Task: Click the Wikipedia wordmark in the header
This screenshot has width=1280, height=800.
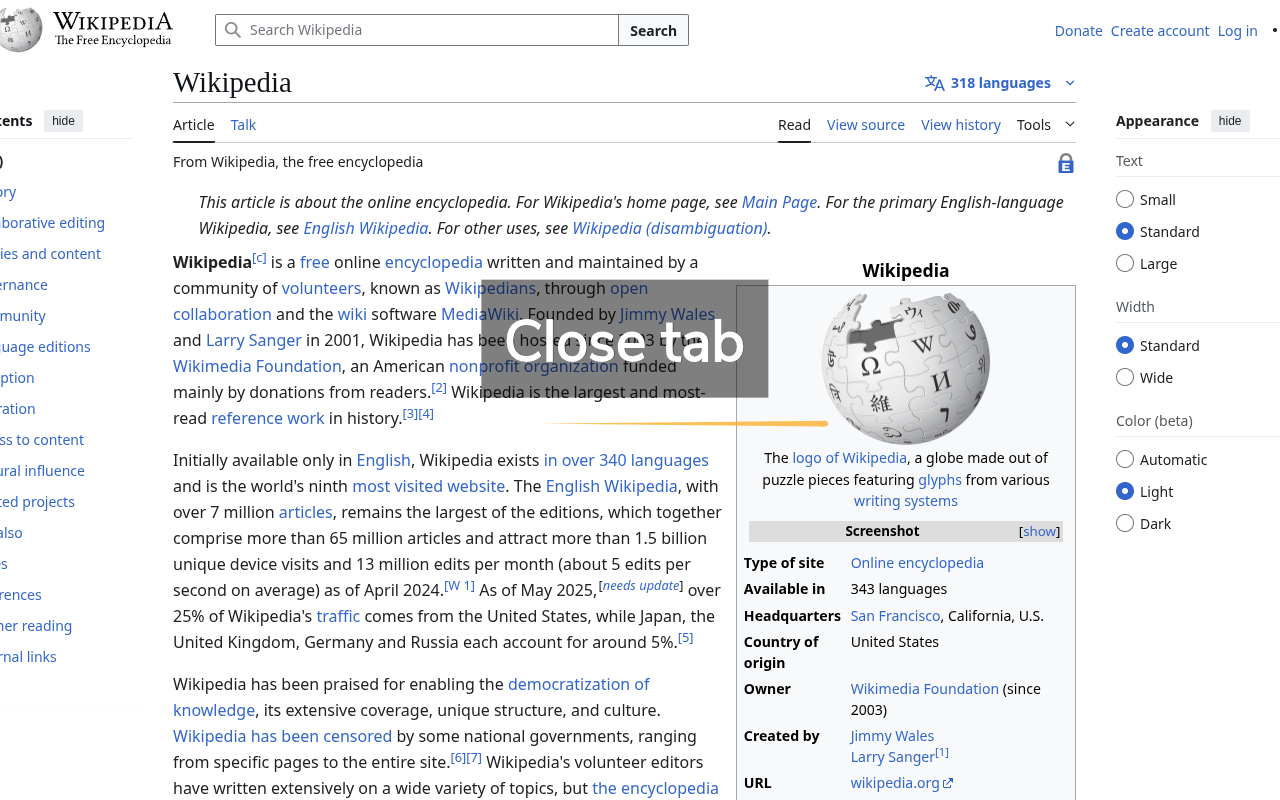Action: click(113, 22)
